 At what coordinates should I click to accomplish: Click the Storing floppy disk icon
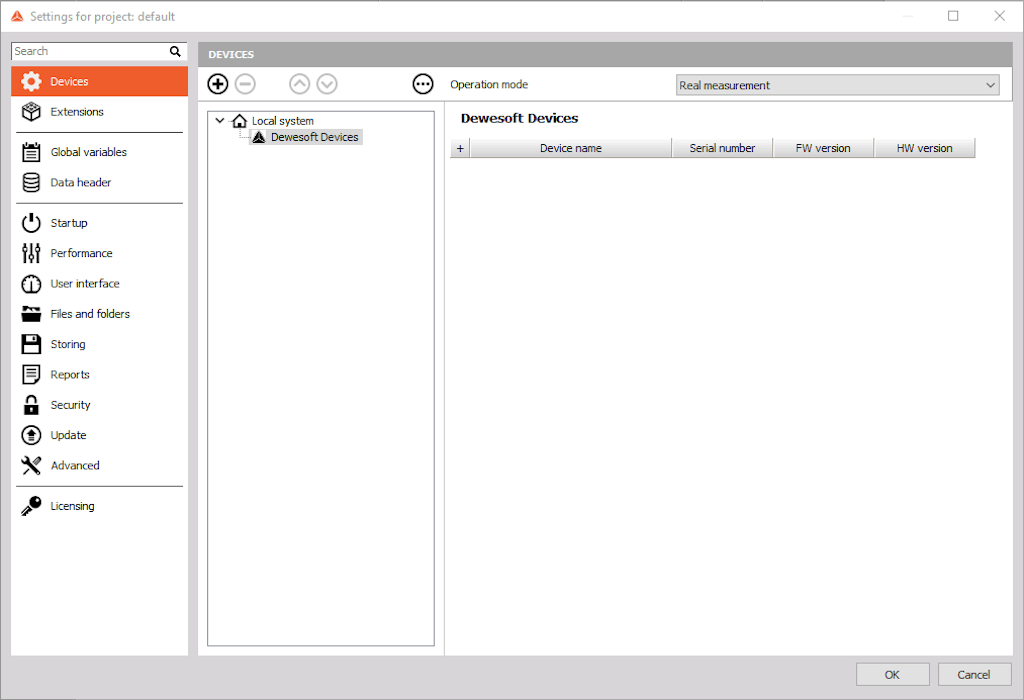(x=31, y=344)
